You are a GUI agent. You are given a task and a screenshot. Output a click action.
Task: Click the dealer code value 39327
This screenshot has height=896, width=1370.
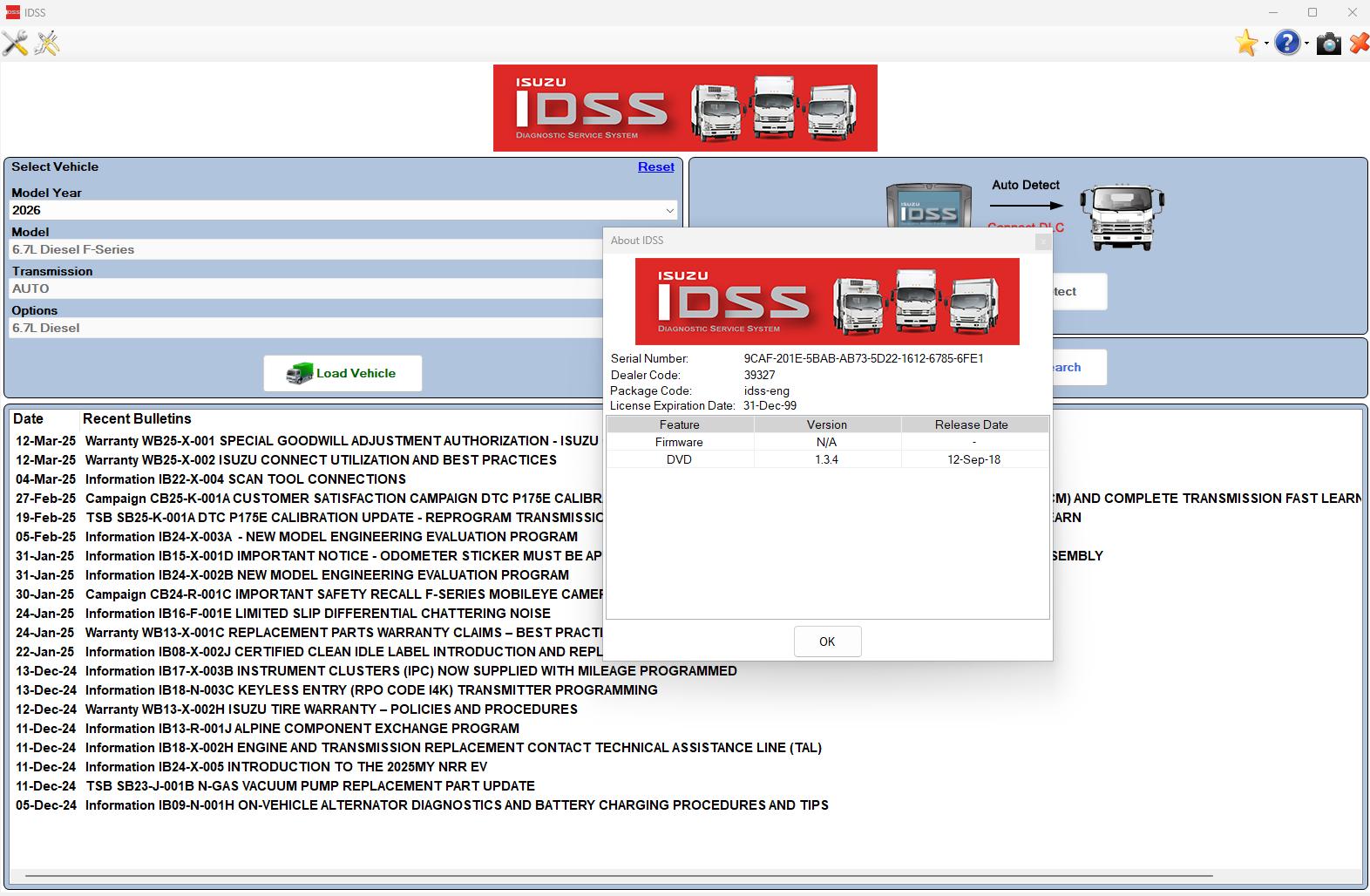coord(759,375)
